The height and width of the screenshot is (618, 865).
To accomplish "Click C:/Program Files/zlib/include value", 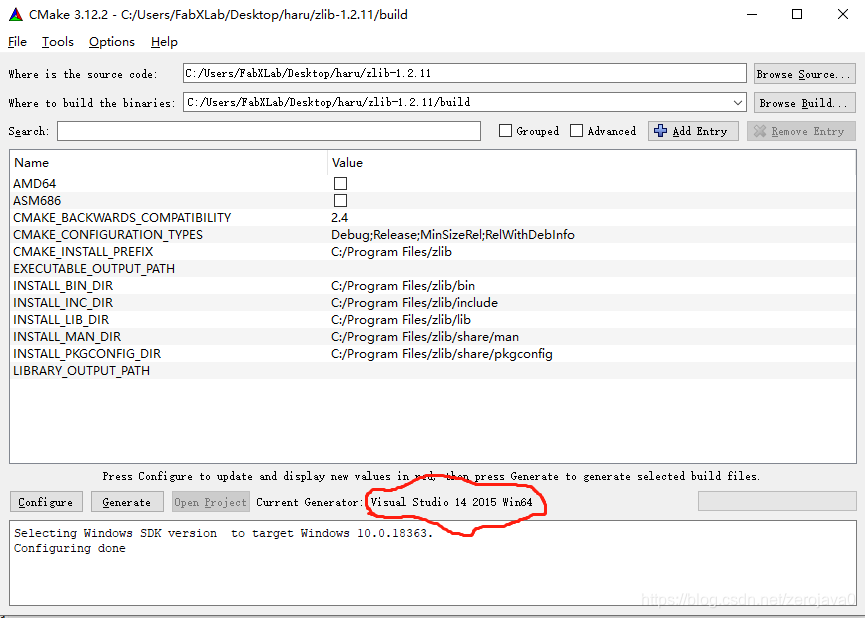I will [414, 303].
